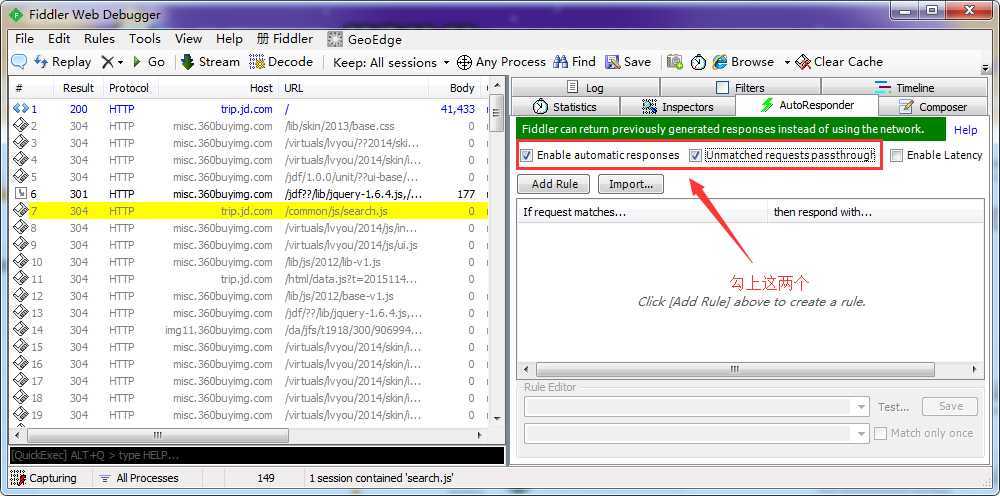Select session 2 base.css row
Image resolution: width=1000 pixels, height=496 pixels.
(x=249, y=126)
